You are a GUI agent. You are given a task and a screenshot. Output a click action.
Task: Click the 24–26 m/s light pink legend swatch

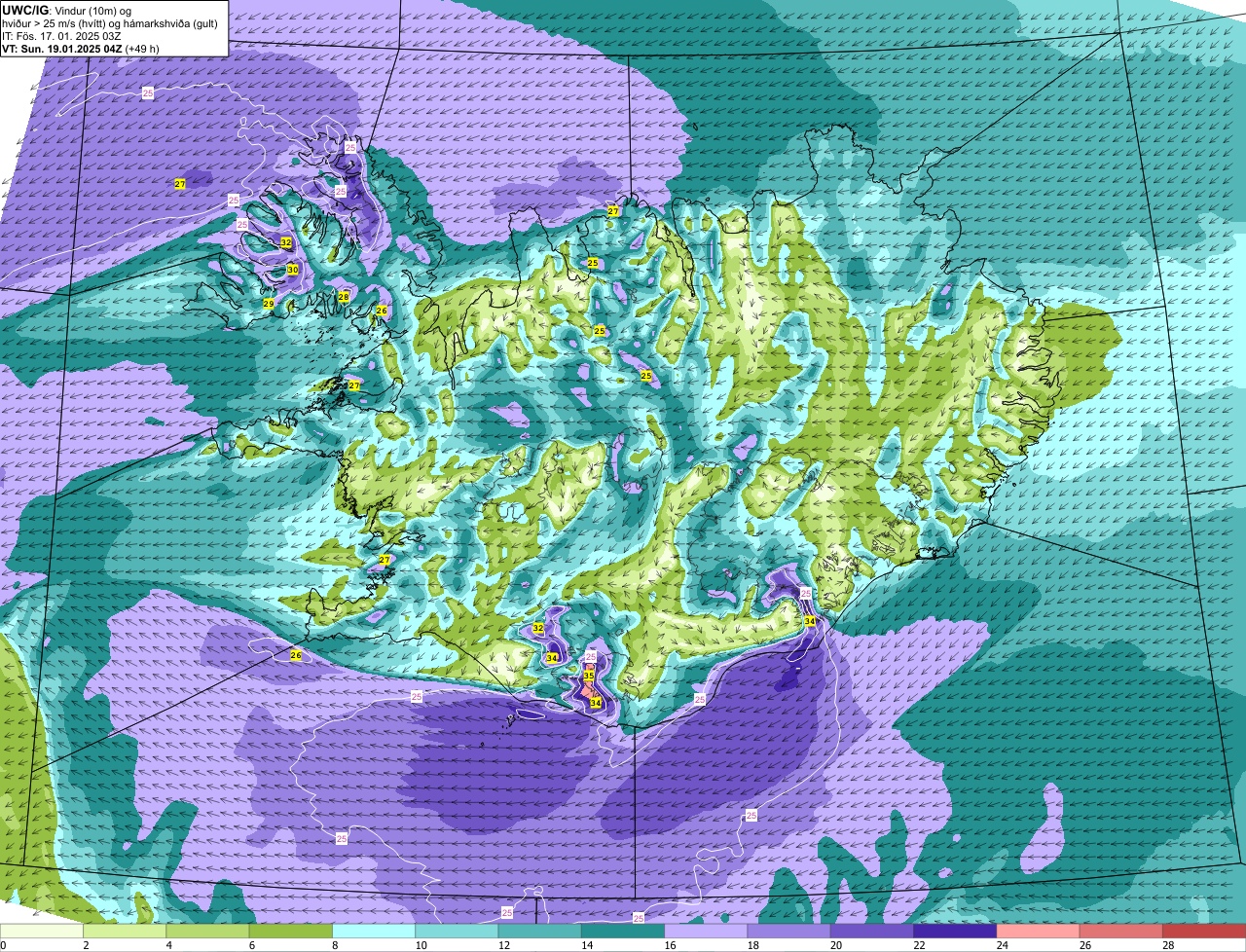[1039, 931]
